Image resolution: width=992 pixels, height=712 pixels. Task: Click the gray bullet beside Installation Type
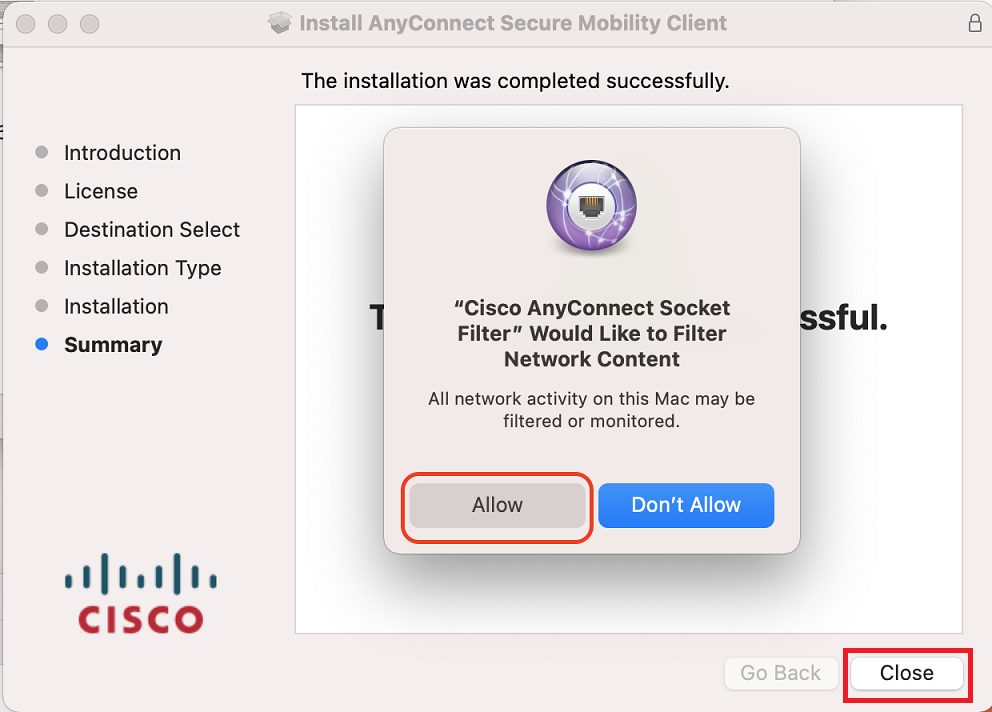(x=42, y=268)
